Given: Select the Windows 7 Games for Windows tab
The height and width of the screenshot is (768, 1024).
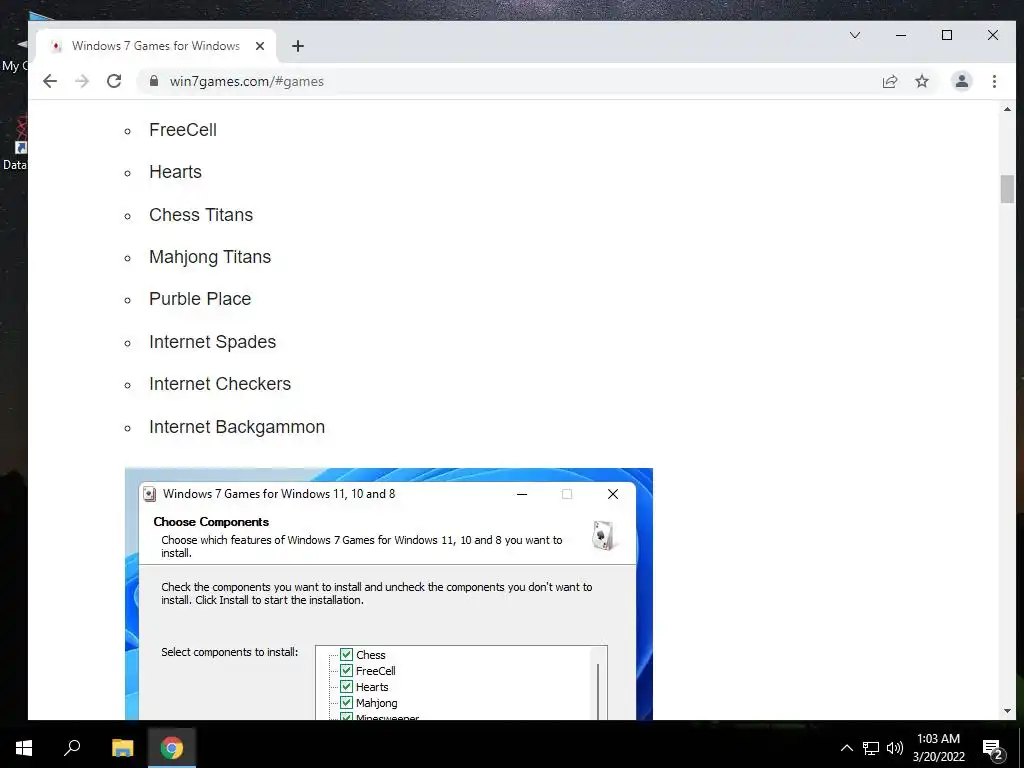Looking at the screenshot, I should (155, 46).
